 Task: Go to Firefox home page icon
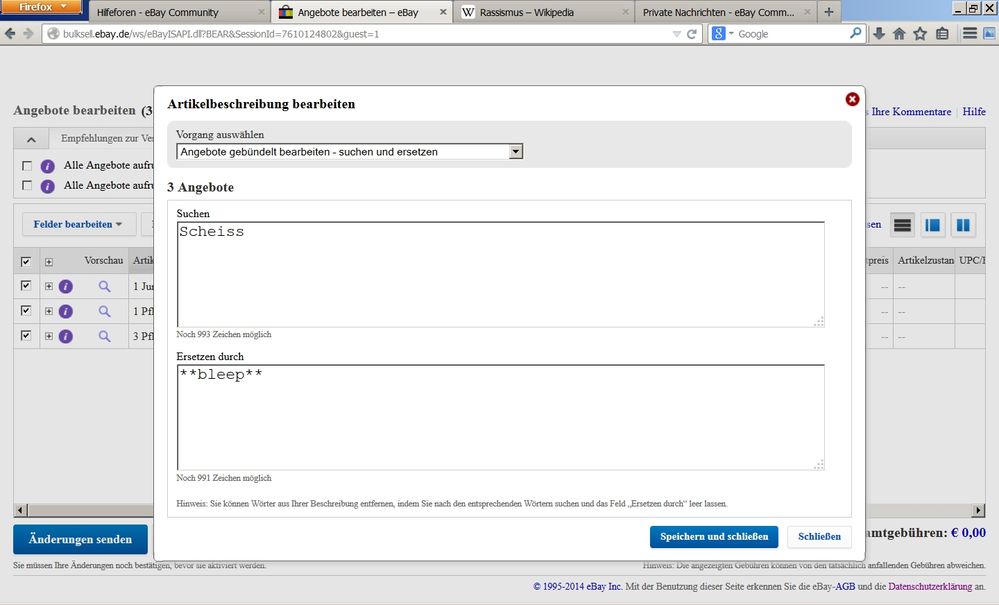pyautogui.click(x=899, y=34)
